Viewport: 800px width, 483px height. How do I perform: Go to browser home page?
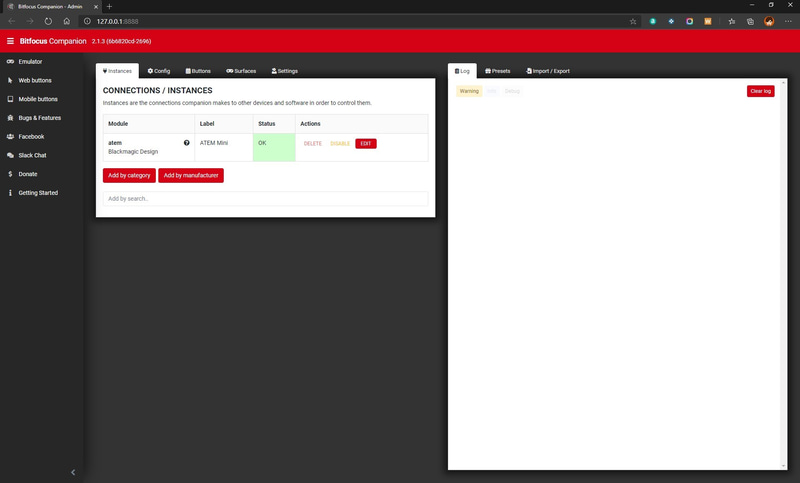[66, 21]
